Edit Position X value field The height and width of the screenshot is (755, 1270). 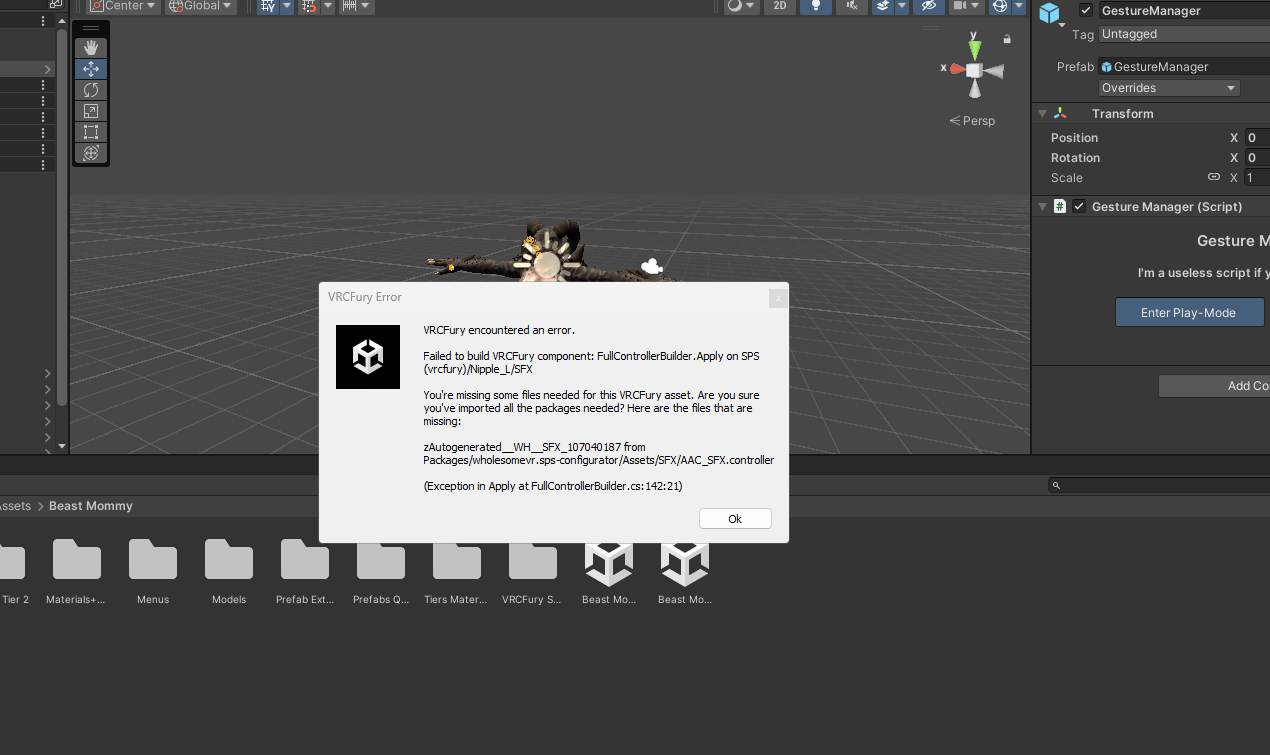coord(1256,138)
